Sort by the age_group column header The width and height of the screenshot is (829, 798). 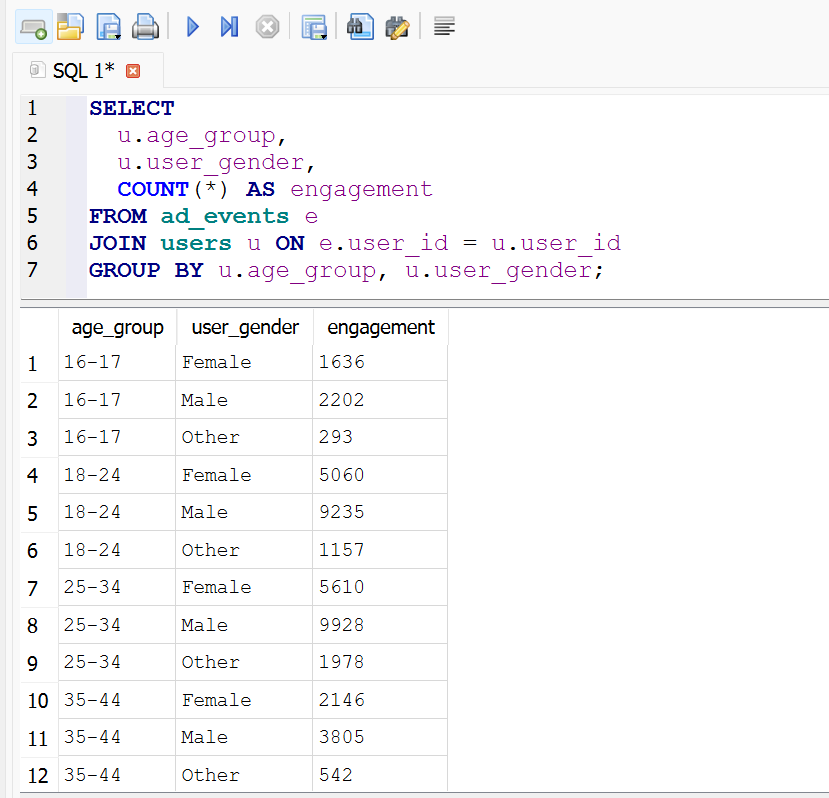pyautogui.click(x=117, y=327)
